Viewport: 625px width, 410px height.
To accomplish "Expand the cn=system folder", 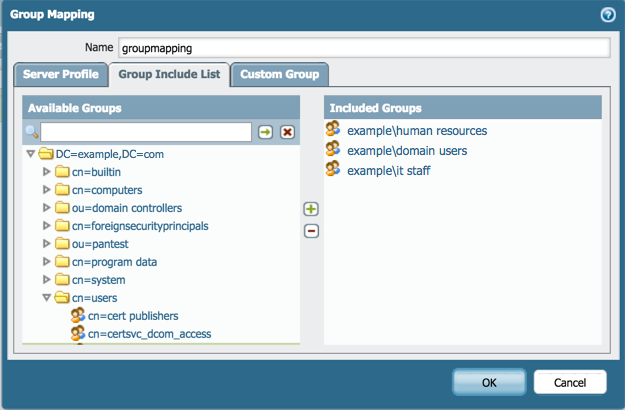I will [x=46, y=280].
